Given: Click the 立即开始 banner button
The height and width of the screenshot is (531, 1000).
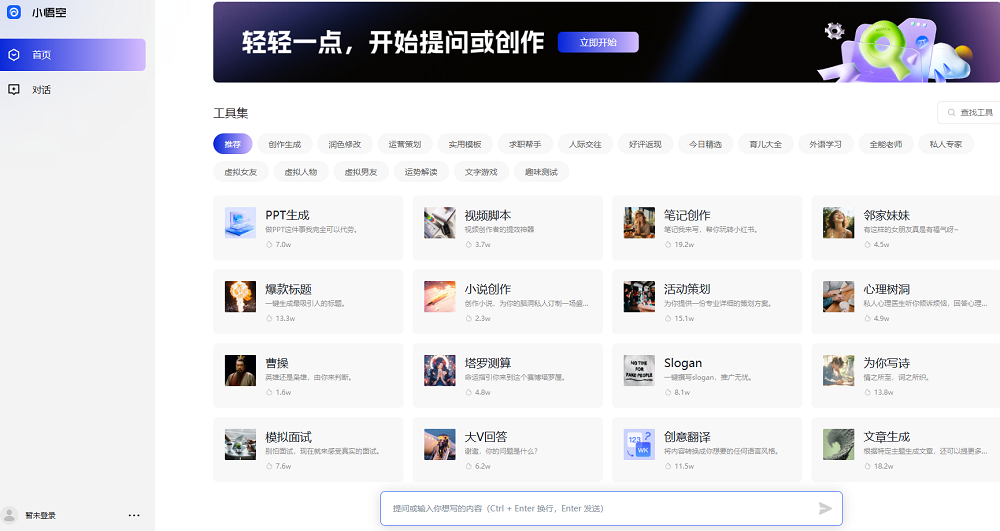Looking at the screenshot, I should click(x=597, y=42).
